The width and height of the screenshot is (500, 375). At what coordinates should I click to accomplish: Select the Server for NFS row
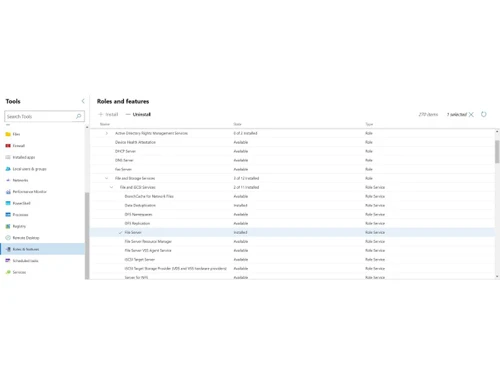coord(292,277)
